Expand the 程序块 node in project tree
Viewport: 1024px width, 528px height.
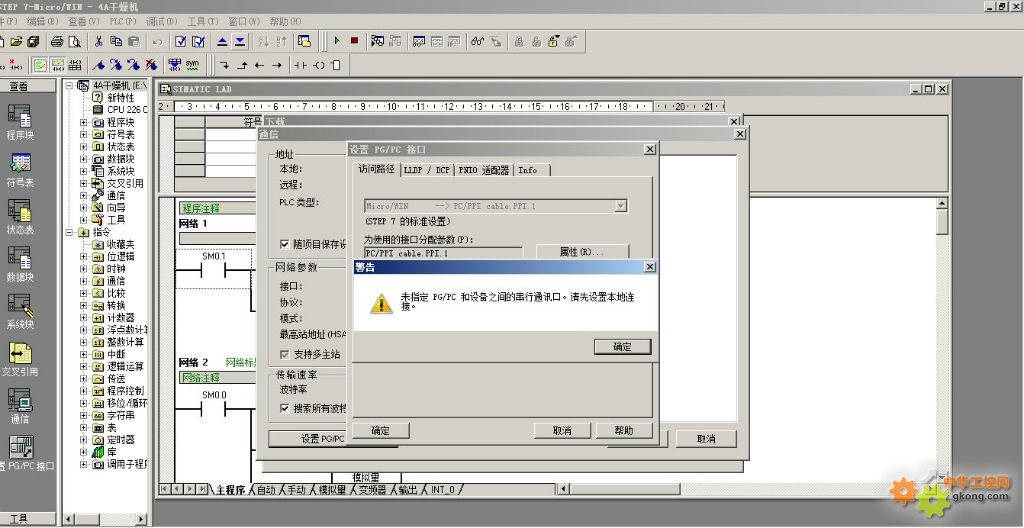click(84, 122)
